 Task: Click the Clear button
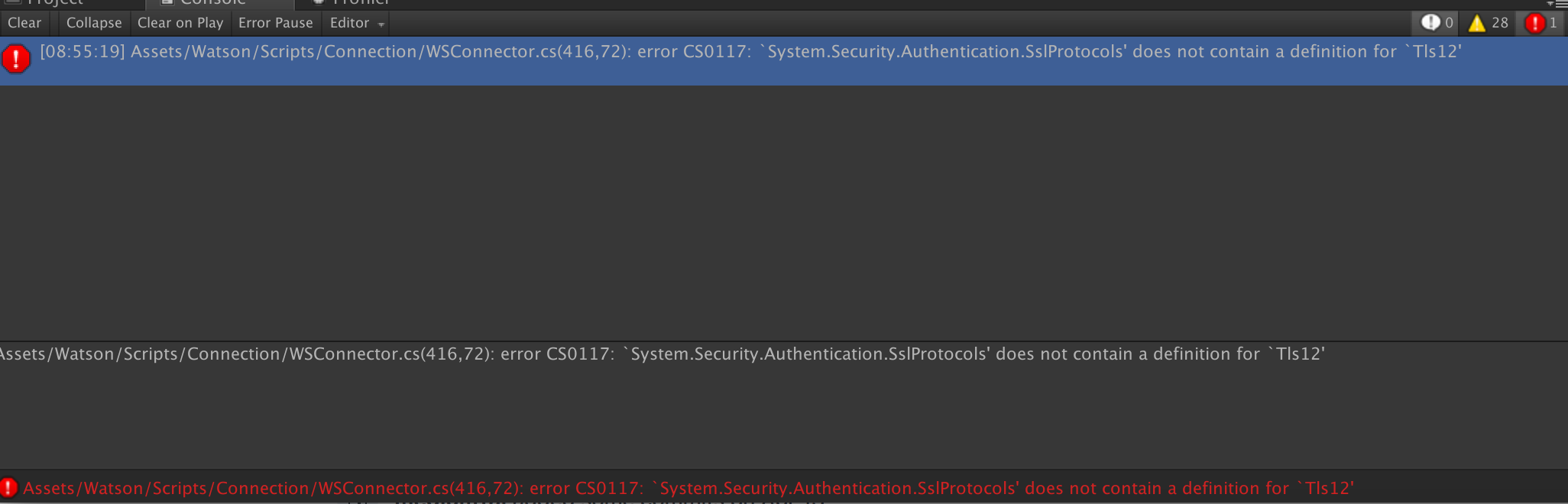24,23
